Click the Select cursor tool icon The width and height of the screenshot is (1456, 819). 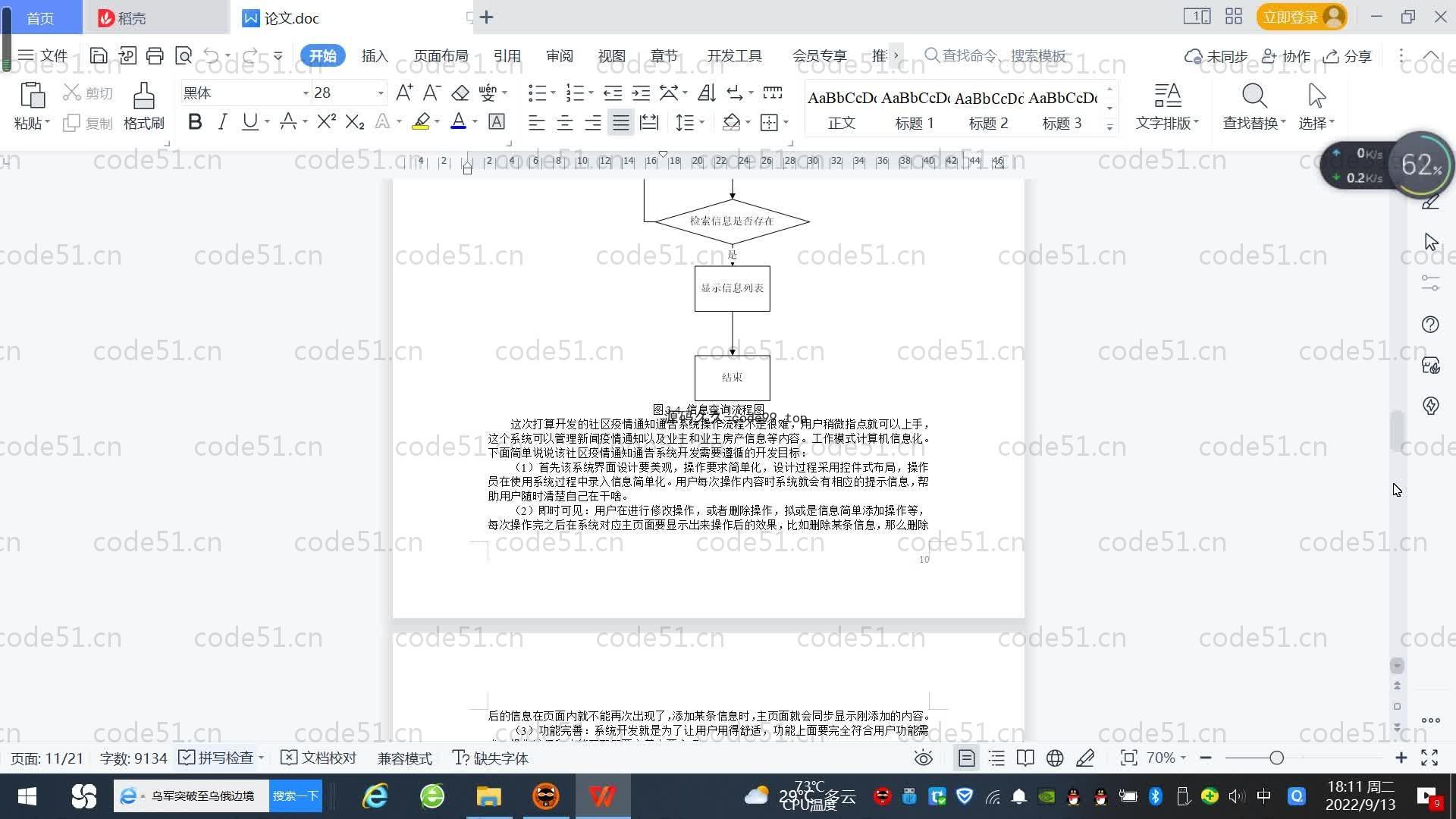click(1316, 96)
